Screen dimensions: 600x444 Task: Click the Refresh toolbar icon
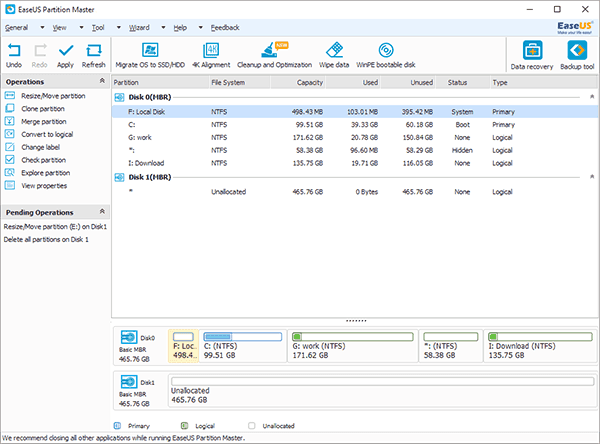[94, 51]
